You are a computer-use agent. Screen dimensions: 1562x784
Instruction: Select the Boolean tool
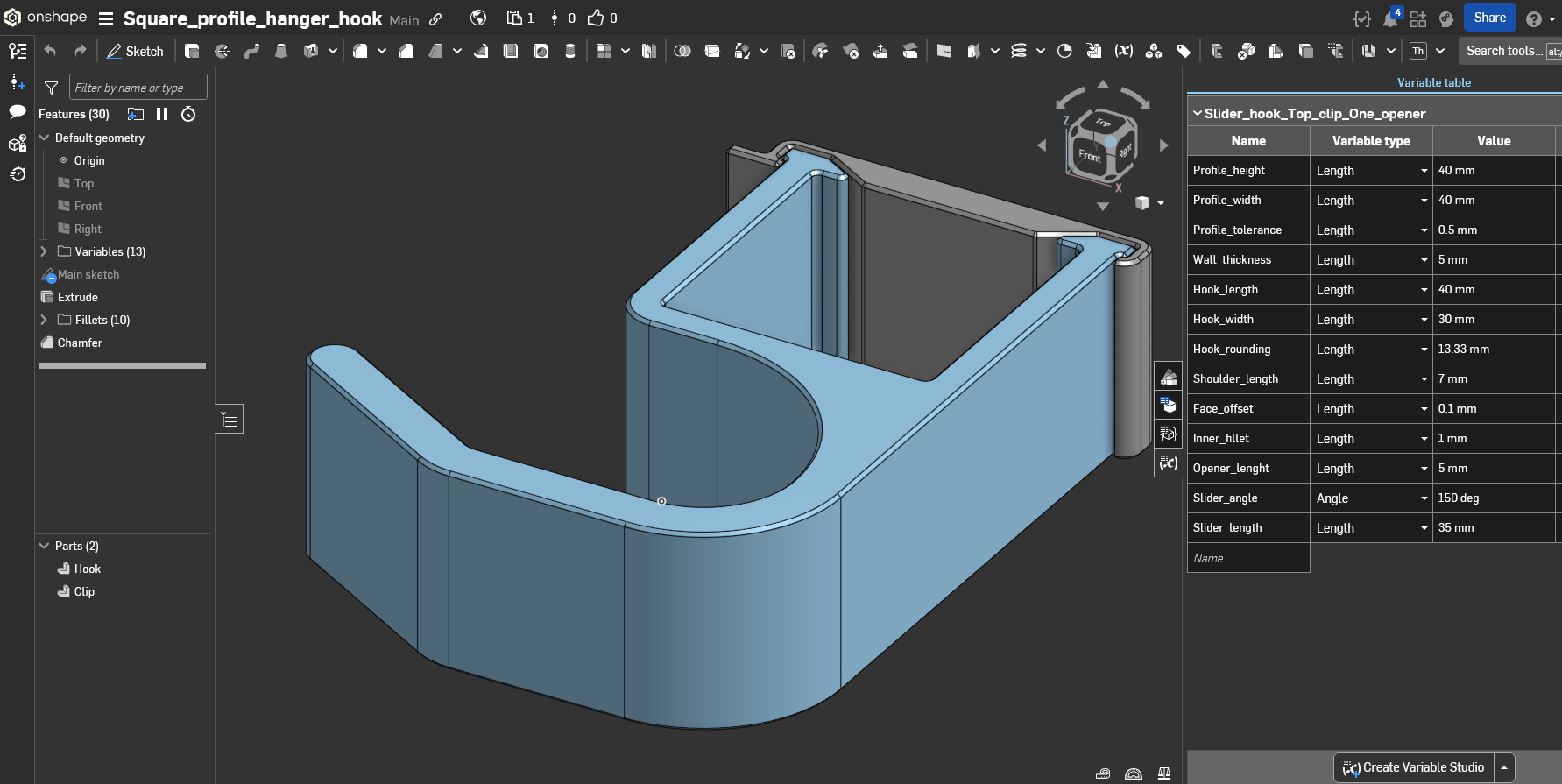coord(682,51)
